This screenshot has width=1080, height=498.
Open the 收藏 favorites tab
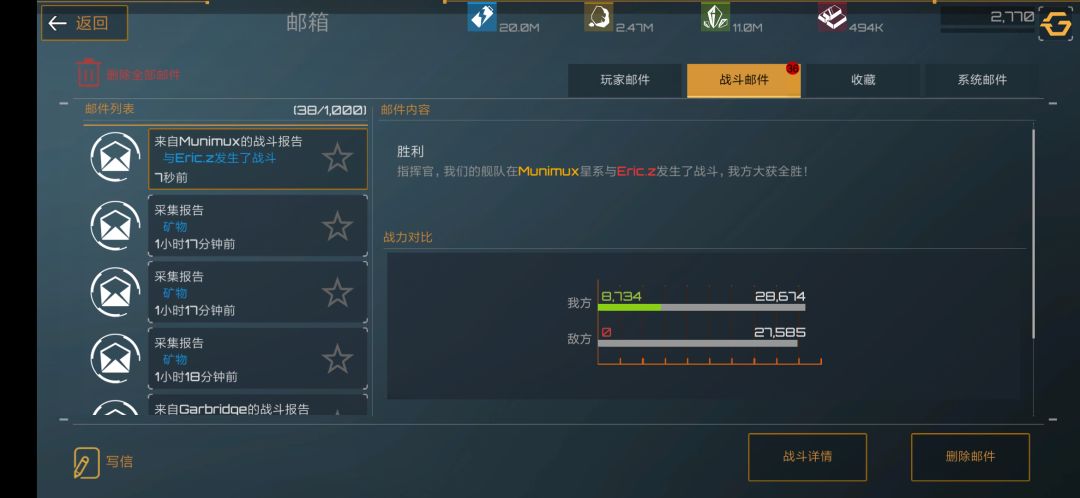(x=863, y=80)
